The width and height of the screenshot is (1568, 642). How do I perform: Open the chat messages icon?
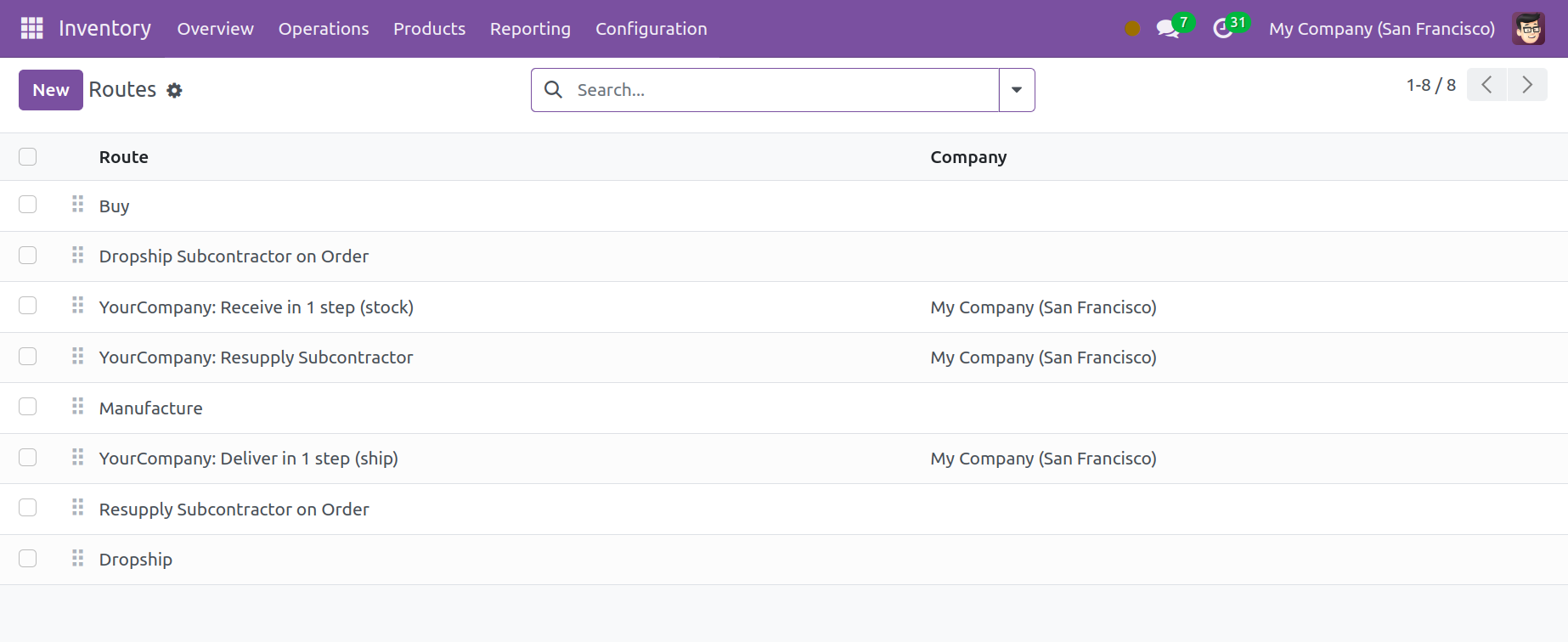coord(1167,29)
